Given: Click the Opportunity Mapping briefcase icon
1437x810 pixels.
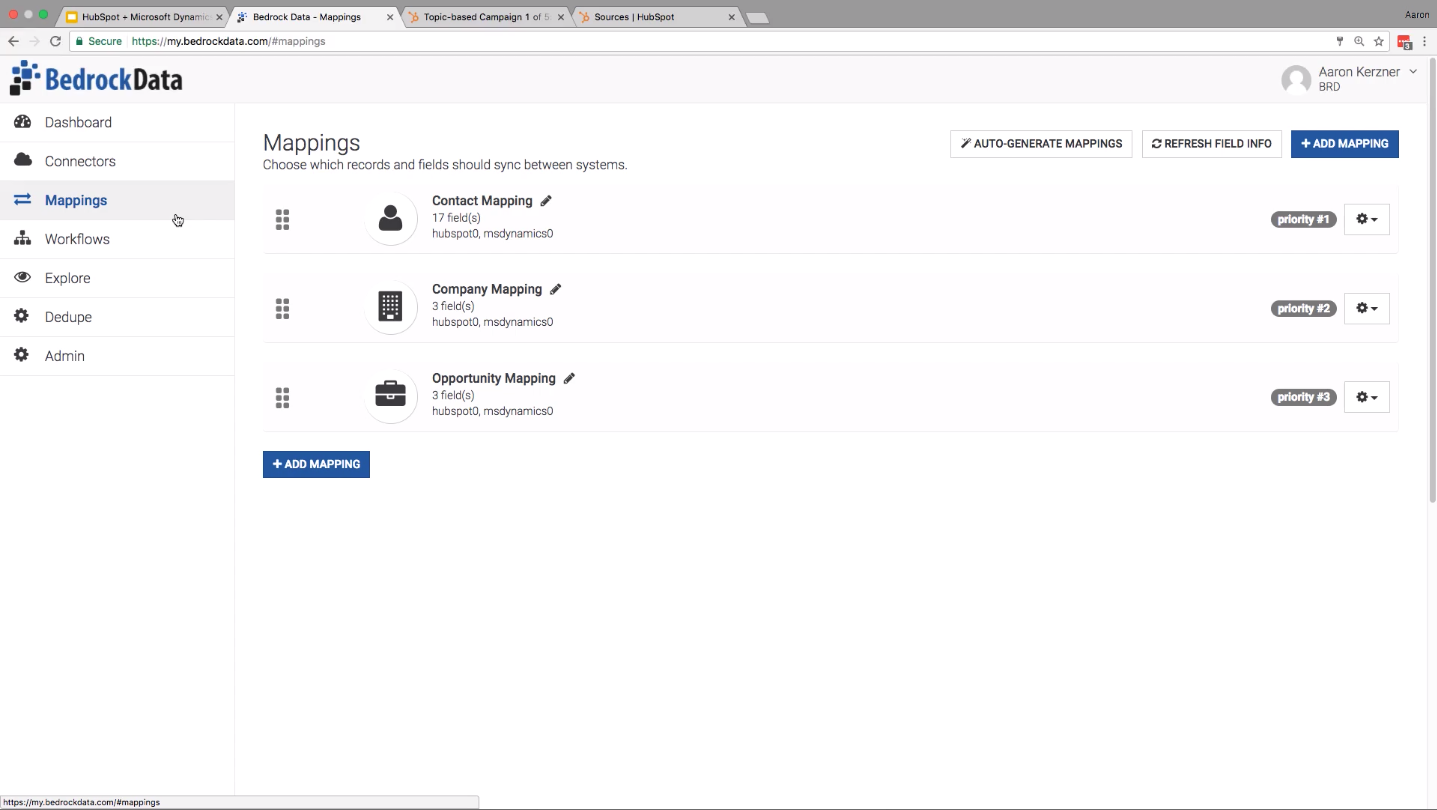Looking at the screenshot, I should tap(391, 396).
